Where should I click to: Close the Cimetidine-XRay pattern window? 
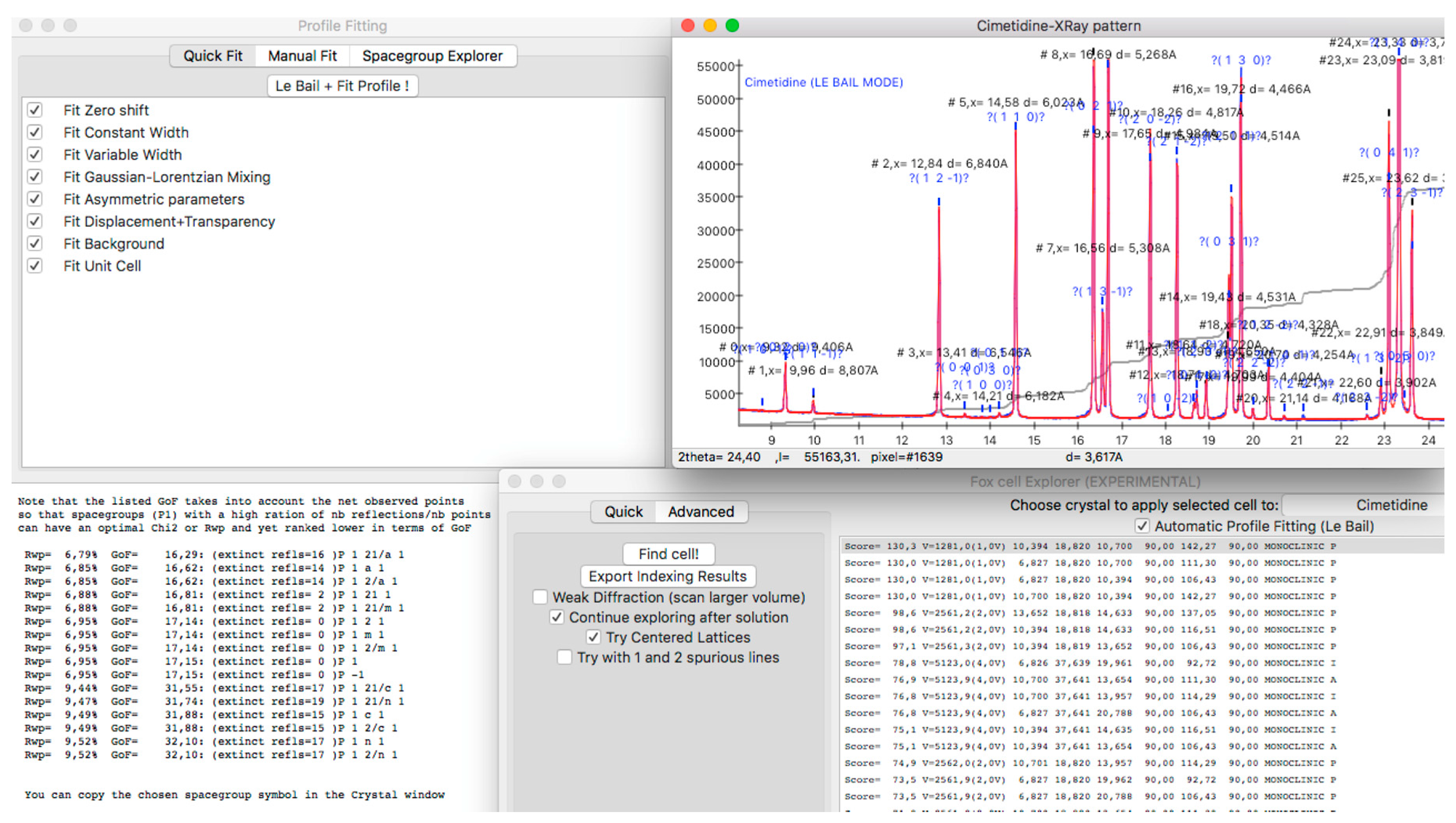pos(687,25)
